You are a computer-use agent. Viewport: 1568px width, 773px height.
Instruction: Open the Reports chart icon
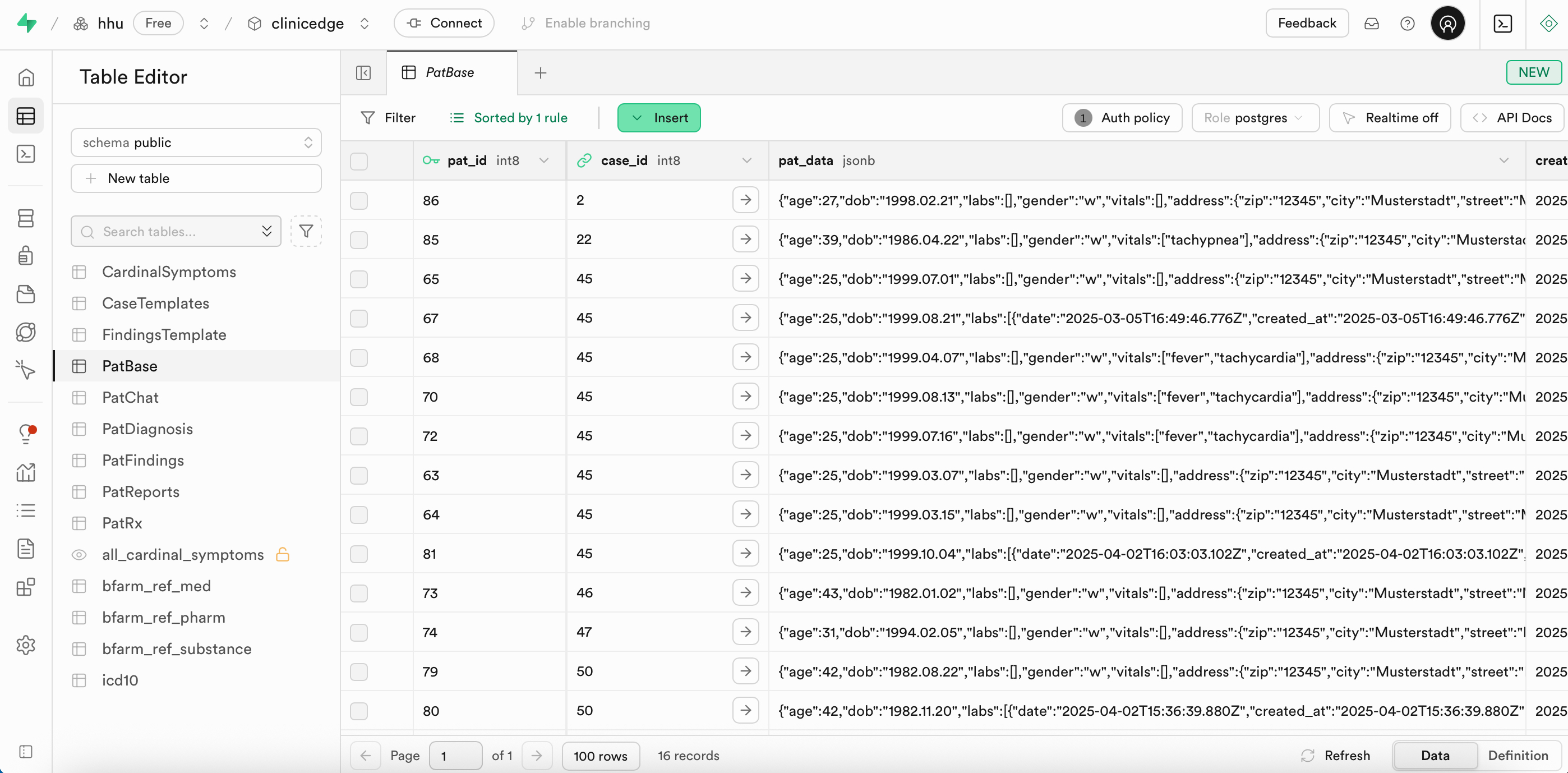click(x=26, y=472)
